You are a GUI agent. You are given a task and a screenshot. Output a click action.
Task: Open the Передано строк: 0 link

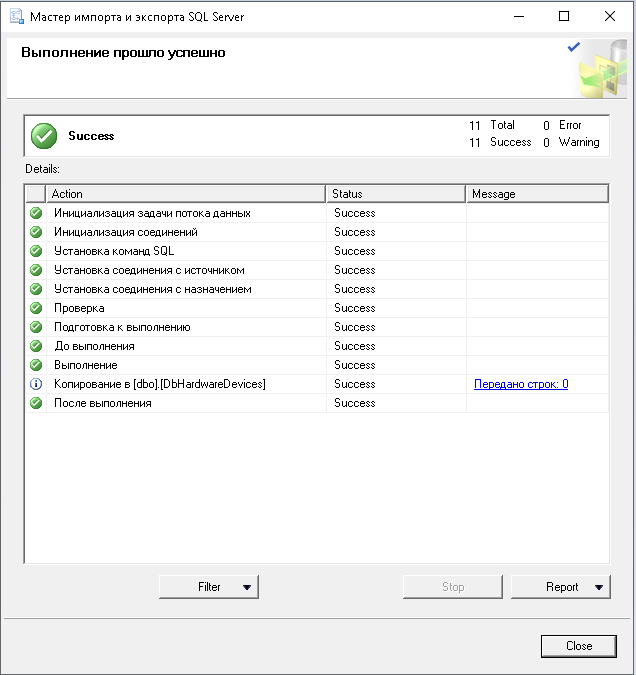click(521, 384)
